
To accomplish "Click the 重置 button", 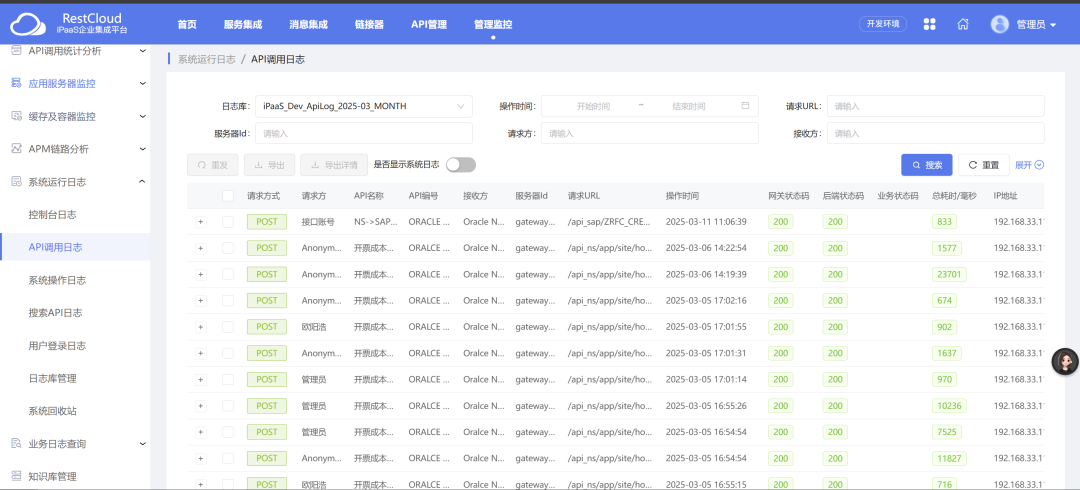I will click(x=984, y=165).
